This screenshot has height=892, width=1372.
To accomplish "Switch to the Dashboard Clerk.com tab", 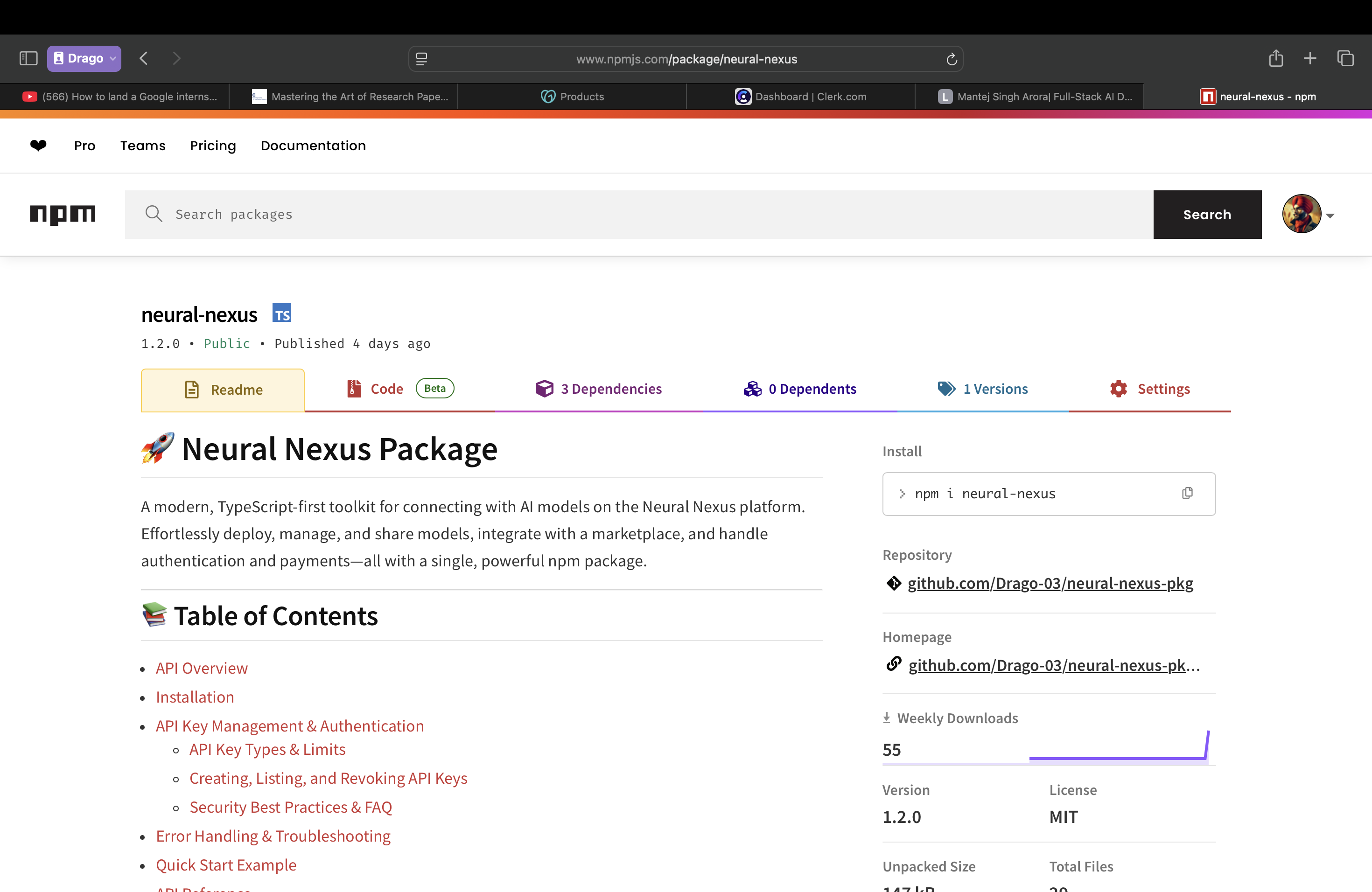I will coord(801,96).
